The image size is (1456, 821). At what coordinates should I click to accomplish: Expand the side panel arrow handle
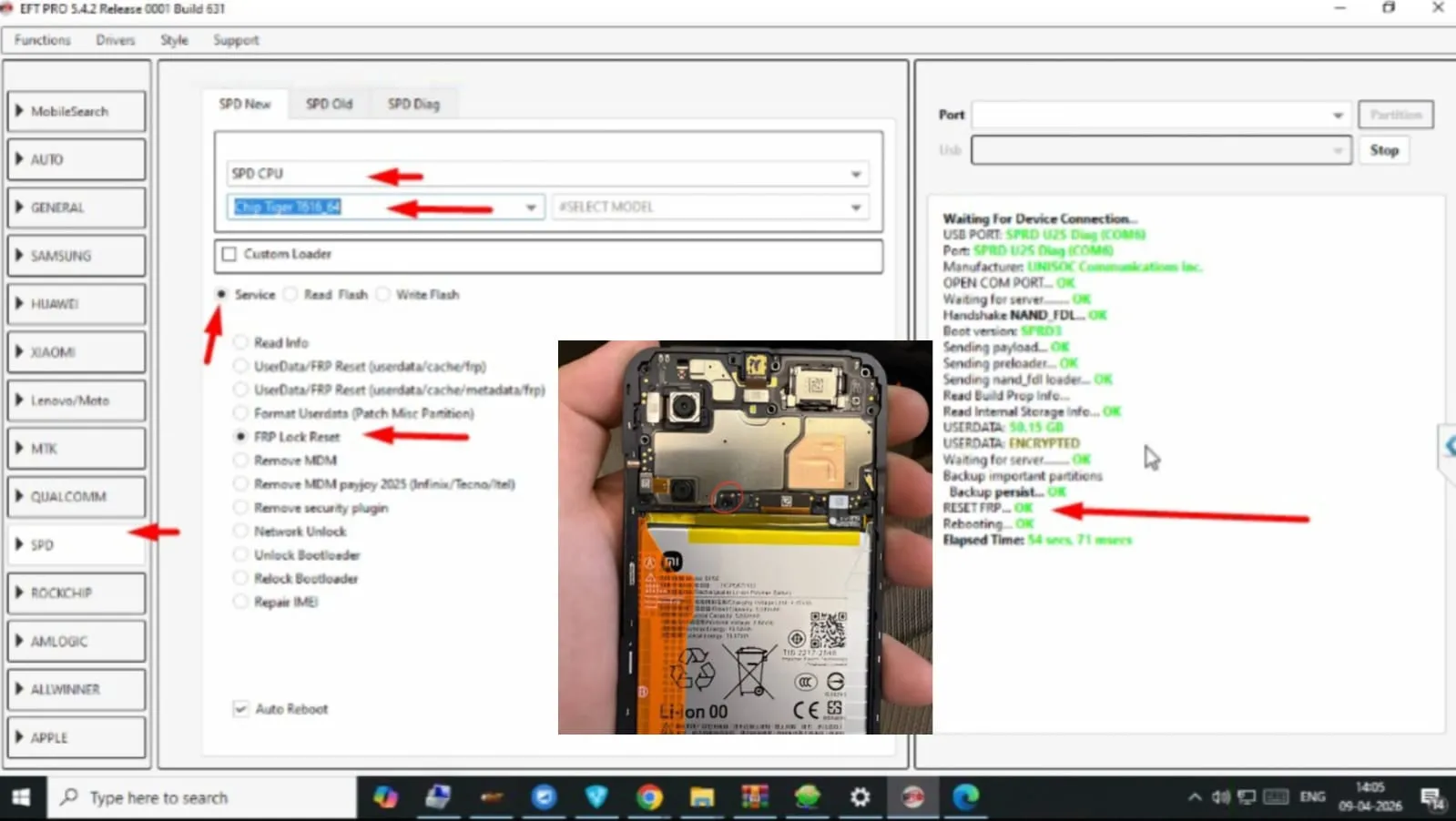point(1448,446)
